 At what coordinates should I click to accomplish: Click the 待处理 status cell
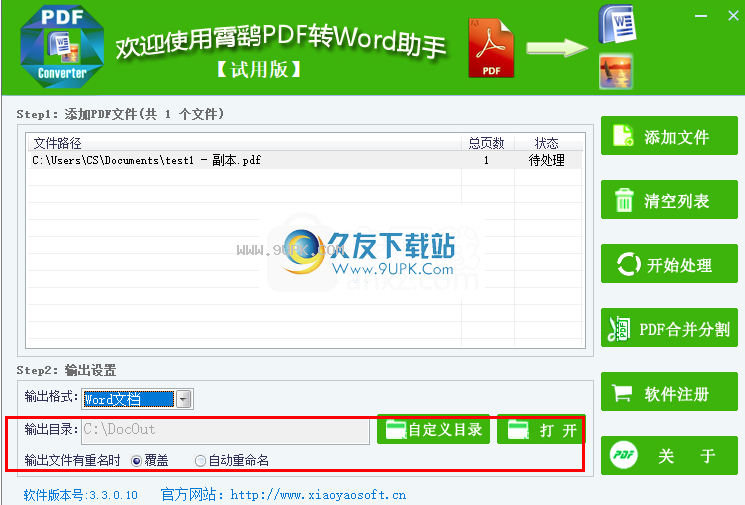point(547,161)
